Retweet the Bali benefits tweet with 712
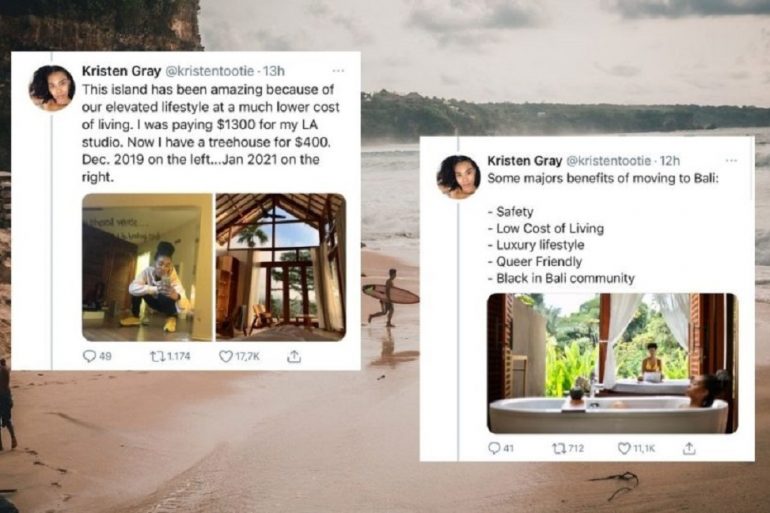The image size is (770, 513). click(x=559, y=448)
